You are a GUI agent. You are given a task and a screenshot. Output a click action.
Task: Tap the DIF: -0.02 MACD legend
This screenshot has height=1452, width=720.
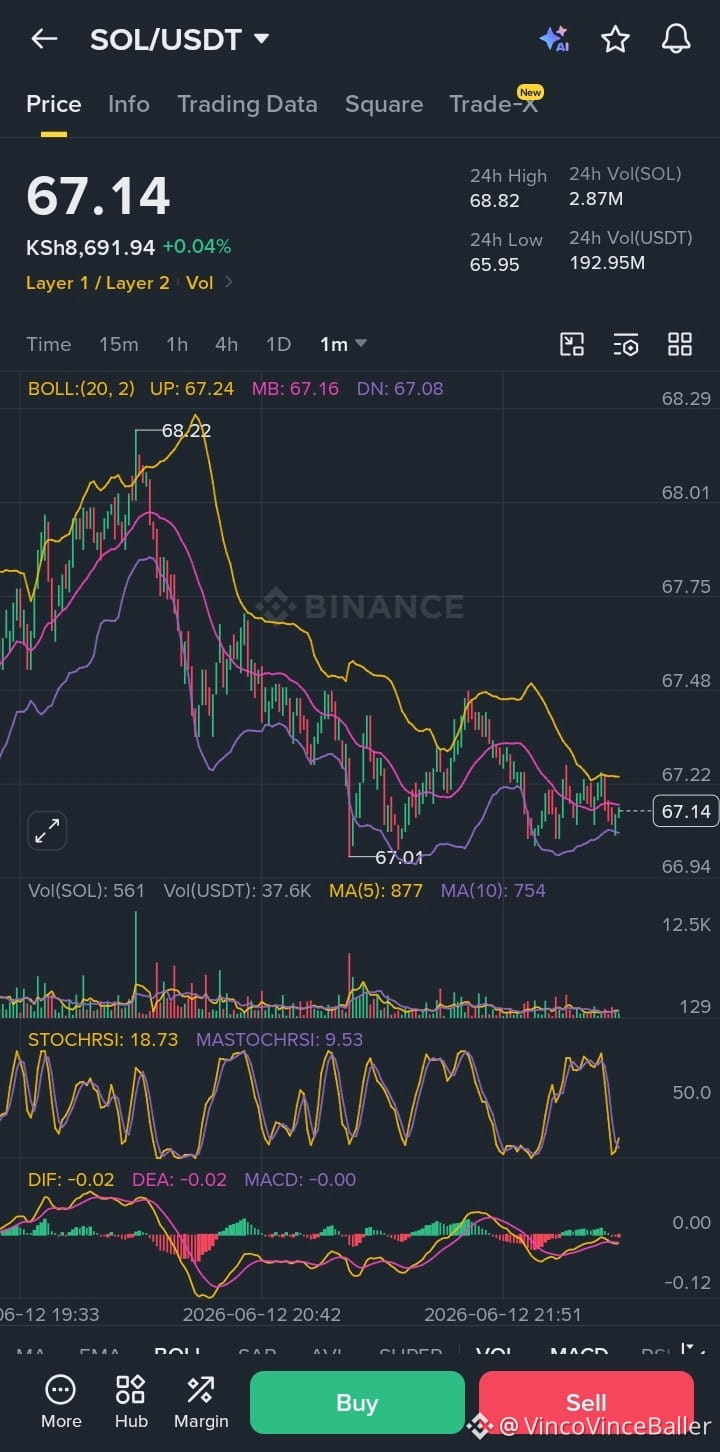(71, 1179)
